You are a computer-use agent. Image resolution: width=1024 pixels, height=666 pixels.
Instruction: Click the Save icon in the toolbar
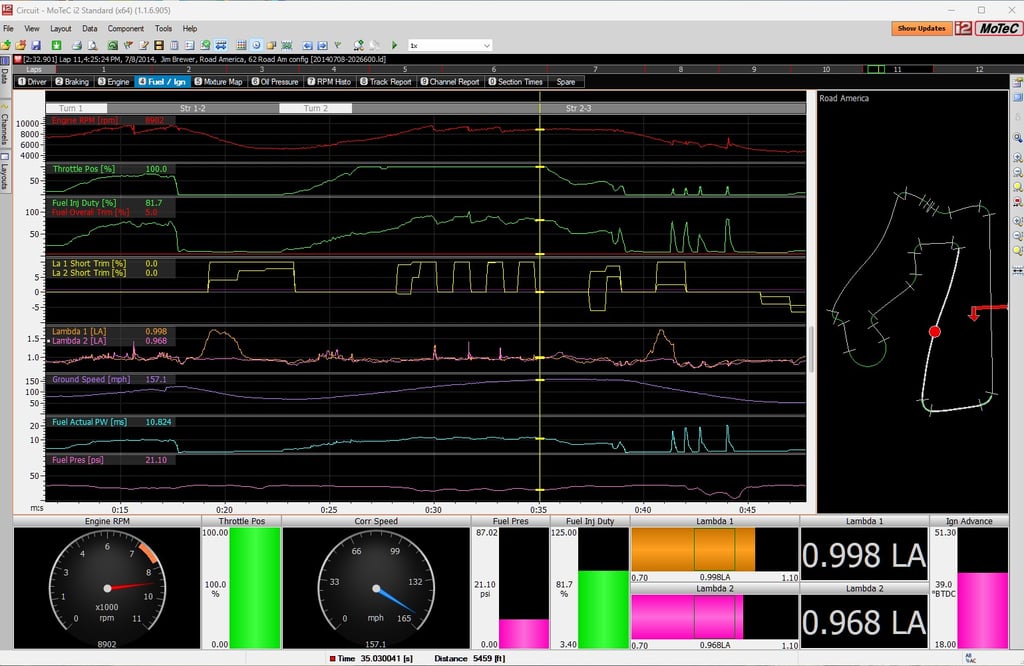coord(36,45)
